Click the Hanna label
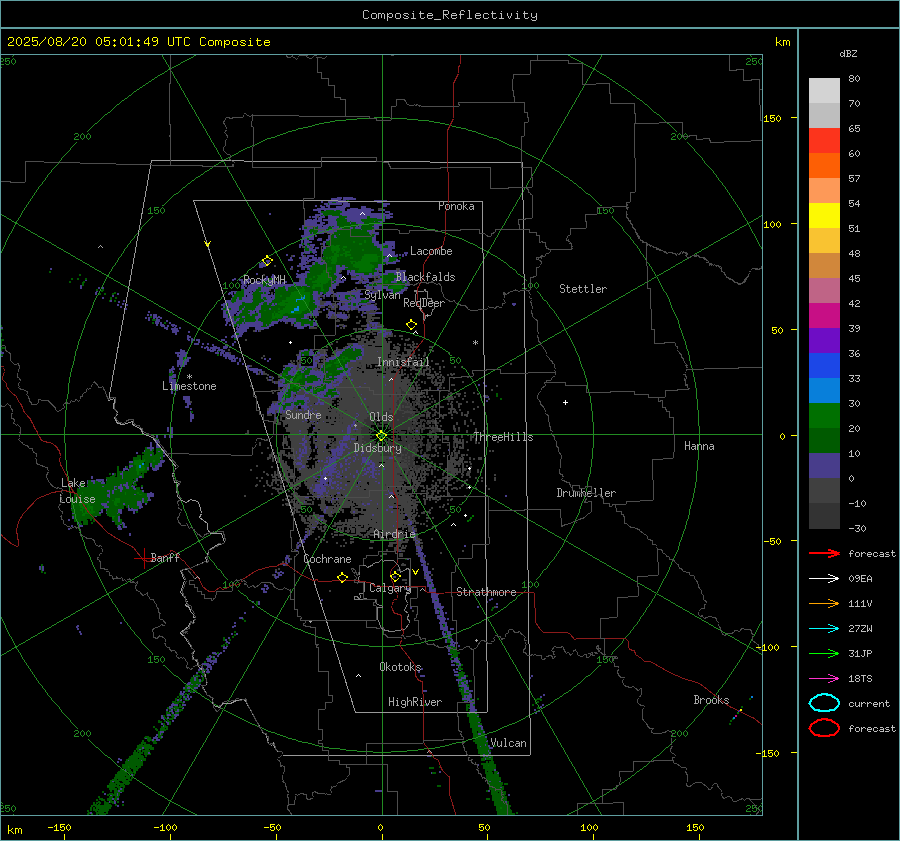 [x=699, y=446]
